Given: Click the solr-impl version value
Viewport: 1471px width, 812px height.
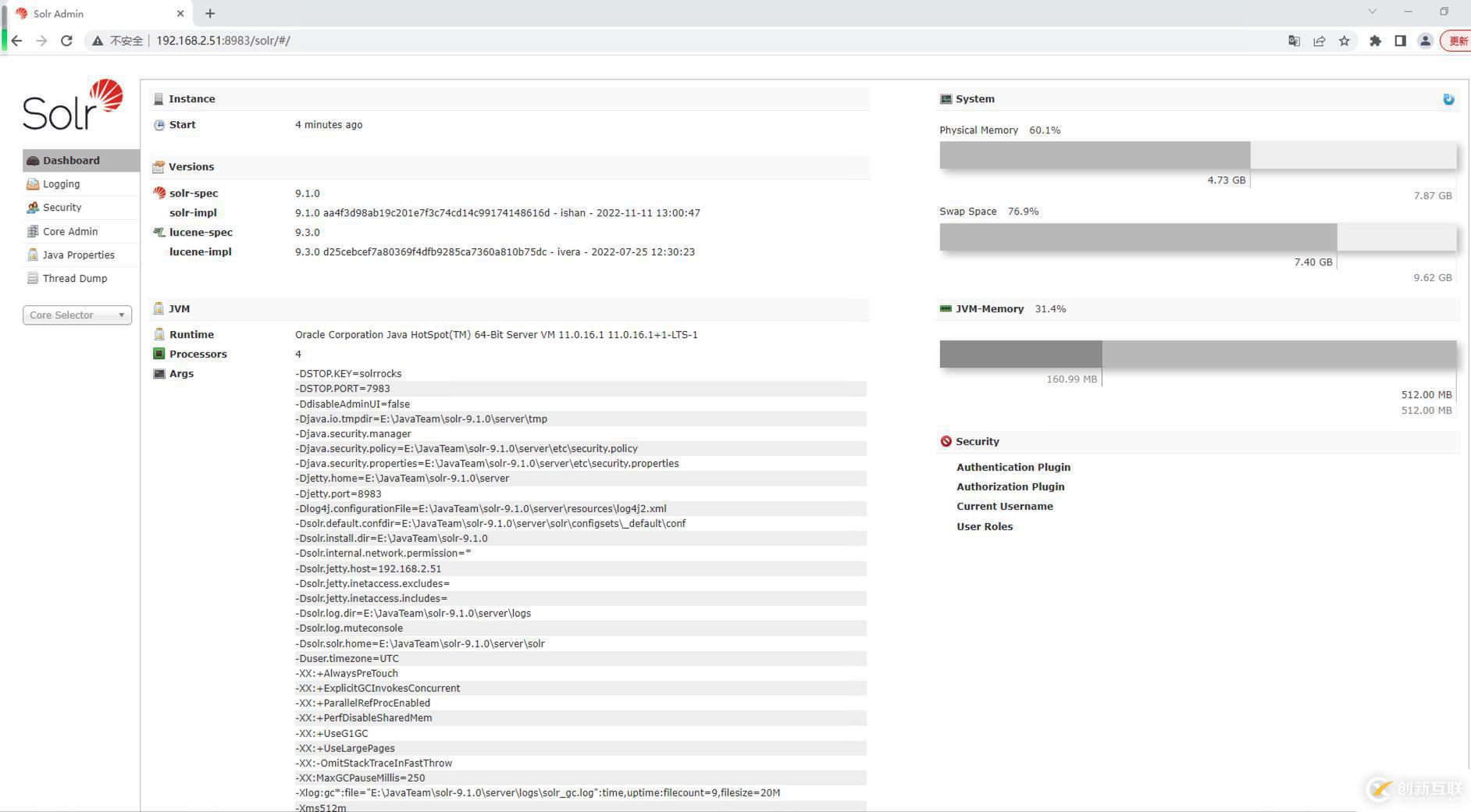Looking at the screenshot, I should coord(497,212).
